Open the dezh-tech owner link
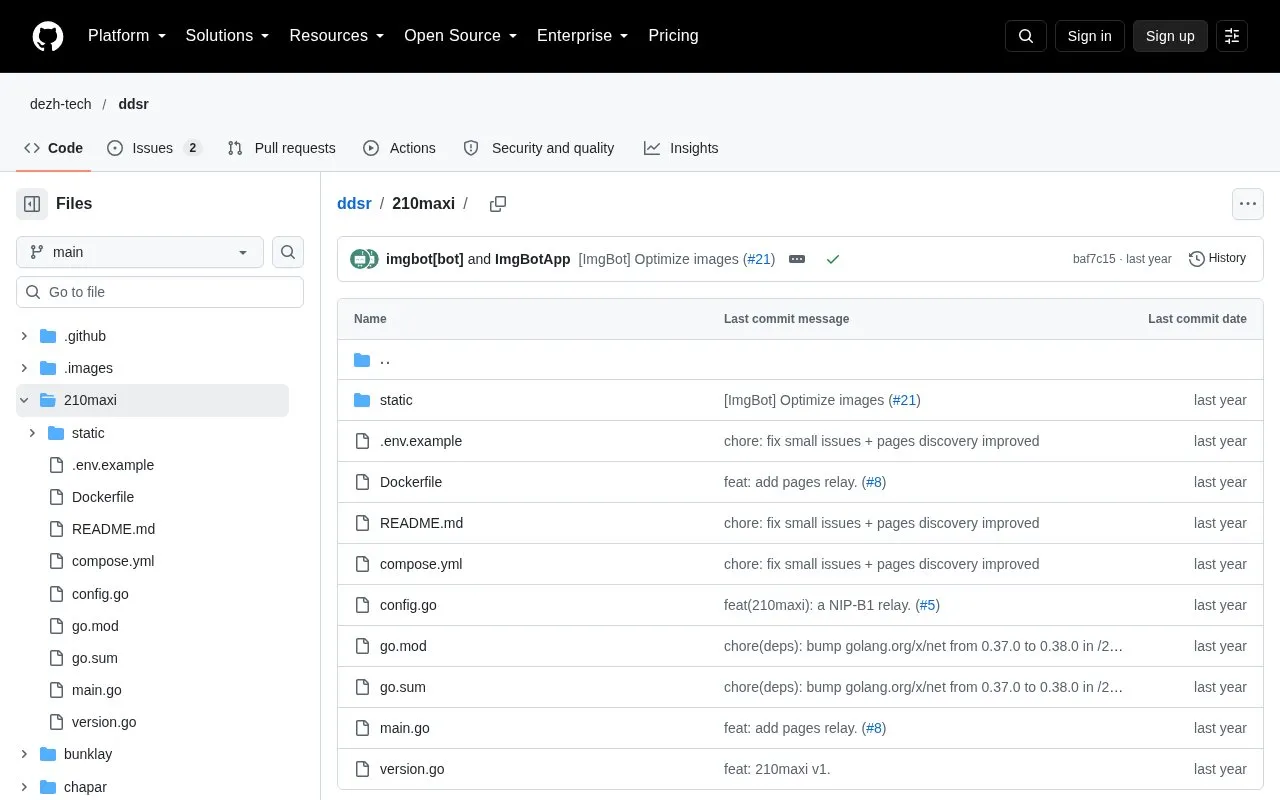The height and width of the screenshot is (800, 1280). click(x=61, y=104)
